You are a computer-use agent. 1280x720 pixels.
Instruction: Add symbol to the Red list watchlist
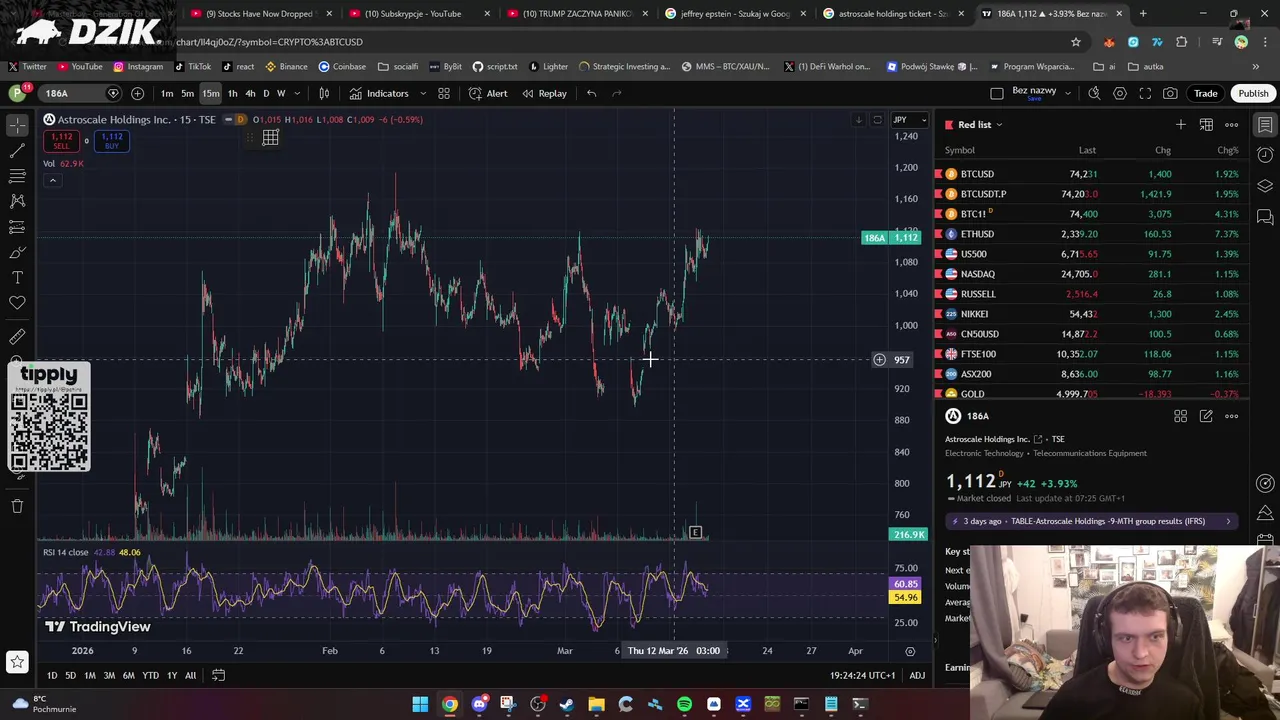pos(1181,125)
